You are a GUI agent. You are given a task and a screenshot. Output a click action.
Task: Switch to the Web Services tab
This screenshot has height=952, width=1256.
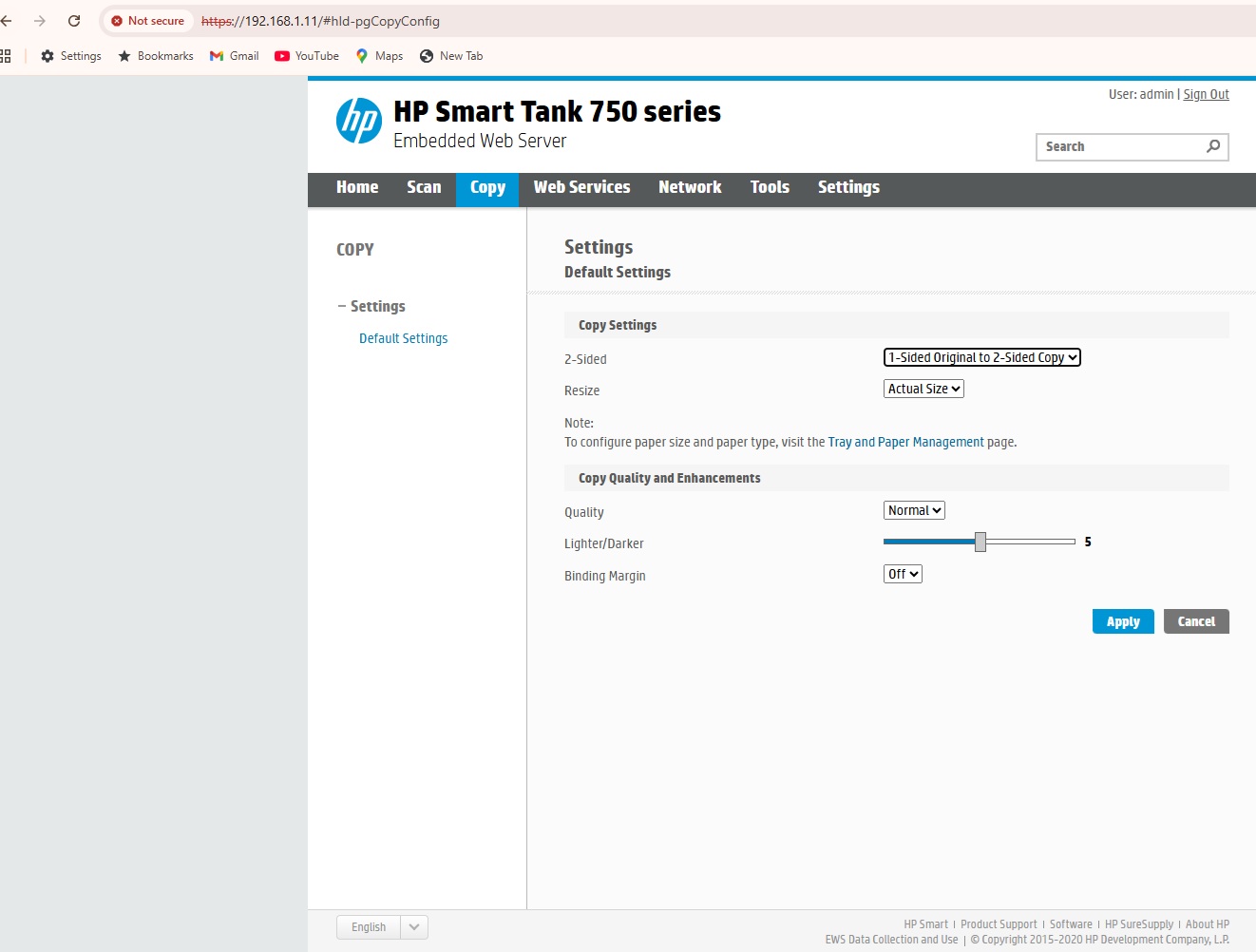[x=581, y=187]
